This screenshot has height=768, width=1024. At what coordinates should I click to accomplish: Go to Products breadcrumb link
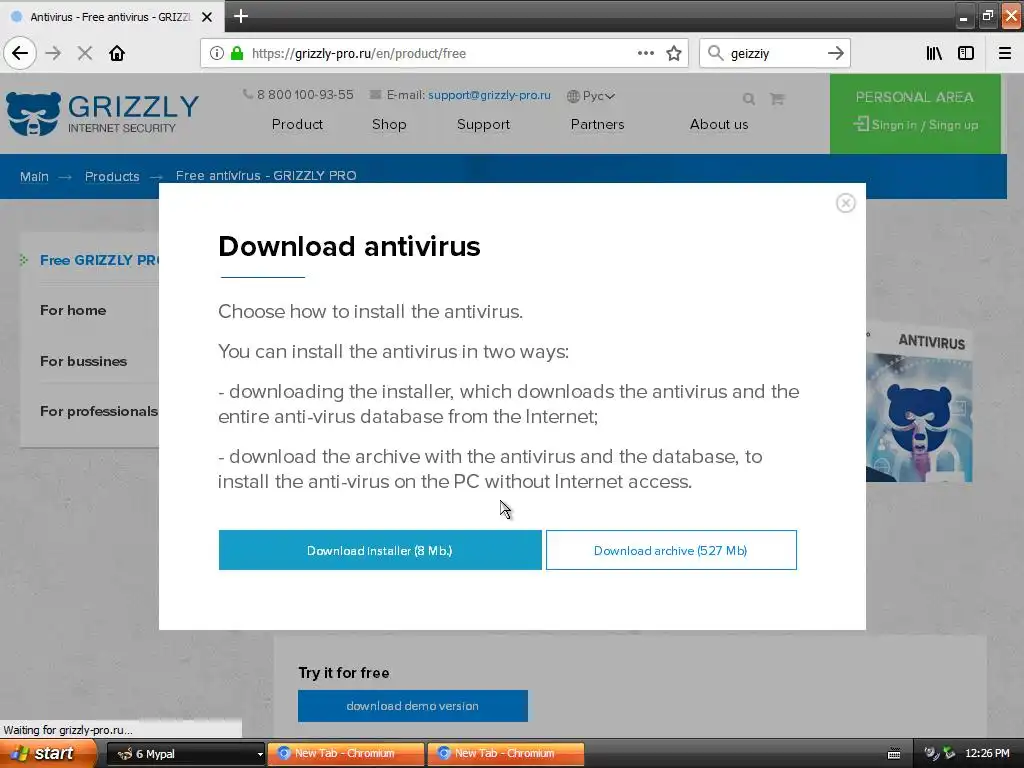112,176
